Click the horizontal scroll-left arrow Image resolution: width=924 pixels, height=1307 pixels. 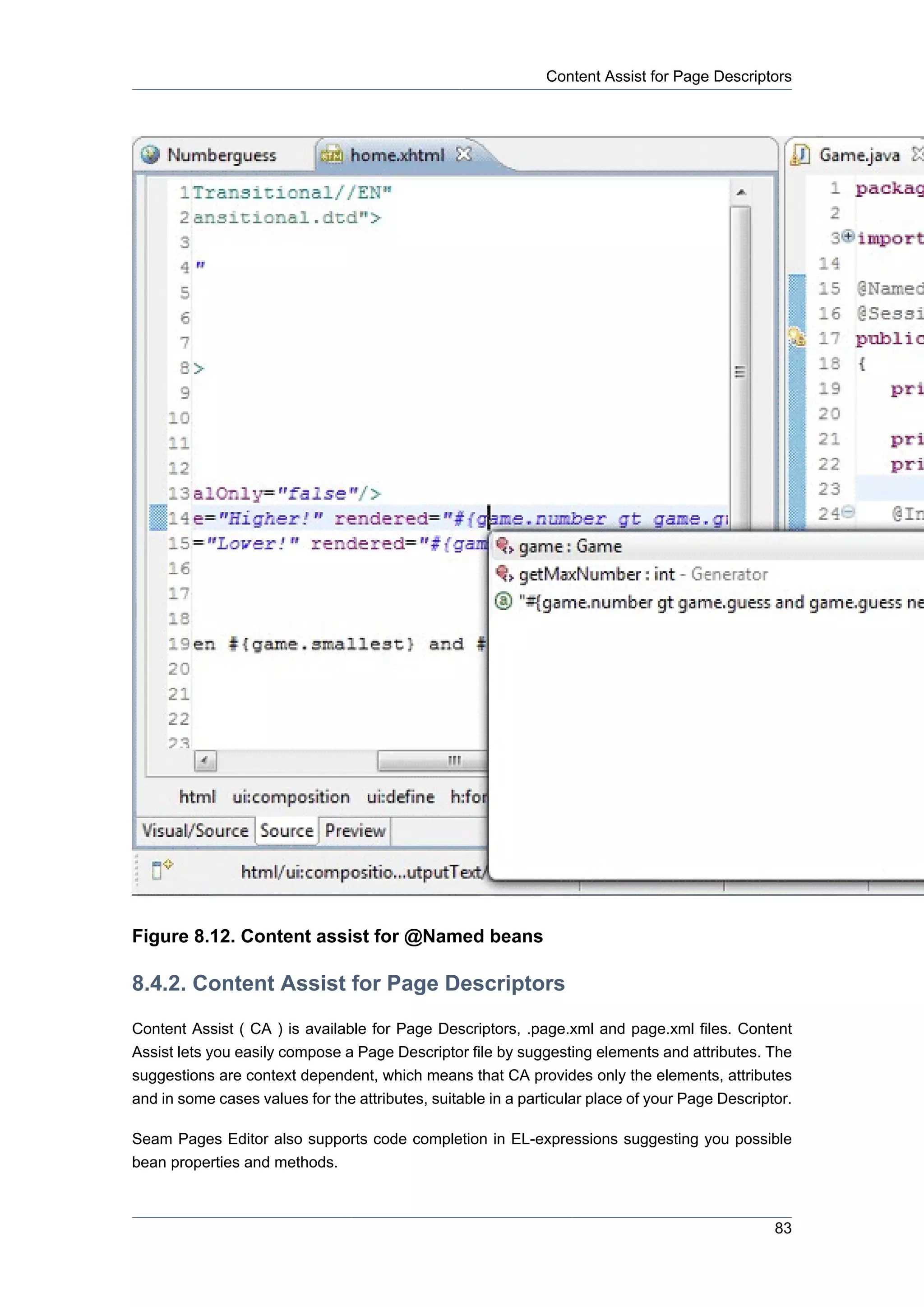click(205, 760)
